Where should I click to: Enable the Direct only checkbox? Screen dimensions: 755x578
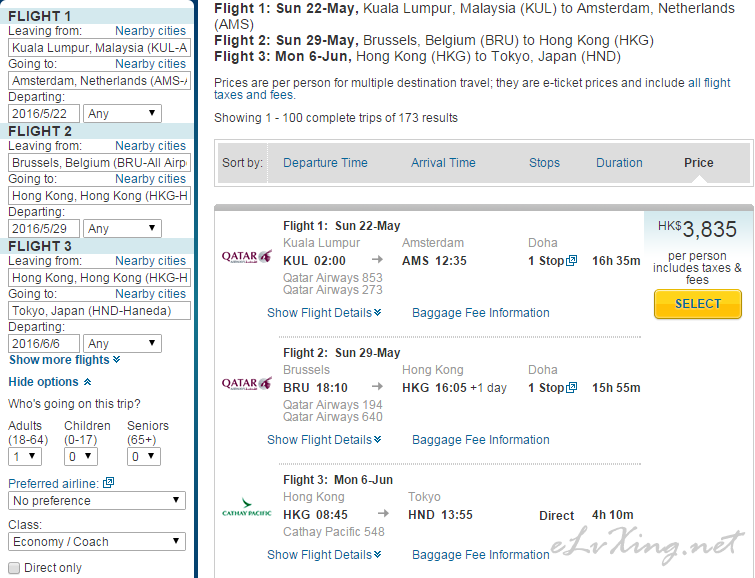tap(14, 568)
